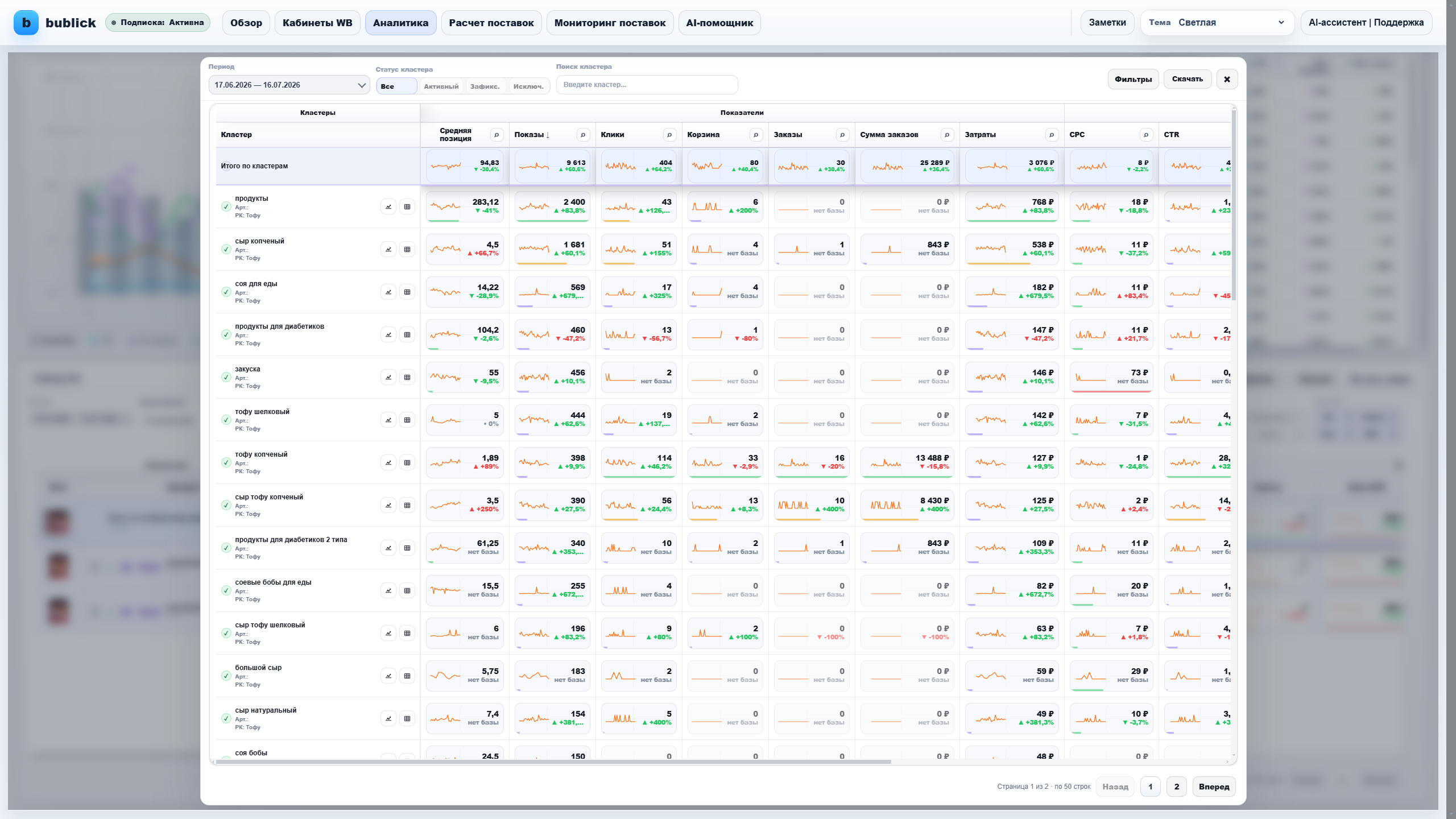The height and width of the screenshot is (819, 1456).
Task: Toggle the check mark for тофу шелковый
Action: point(226,420)
